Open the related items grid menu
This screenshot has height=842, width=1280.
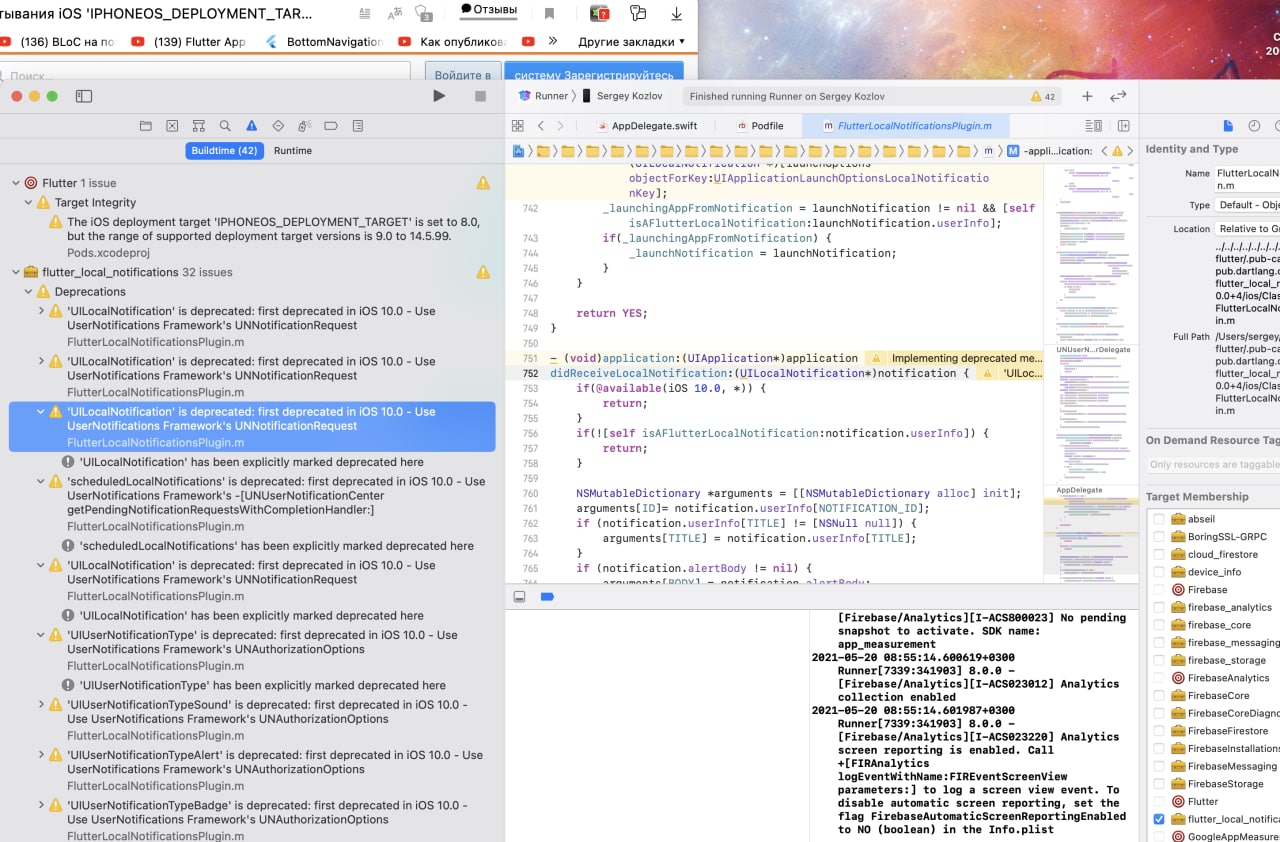click(517, 126)
